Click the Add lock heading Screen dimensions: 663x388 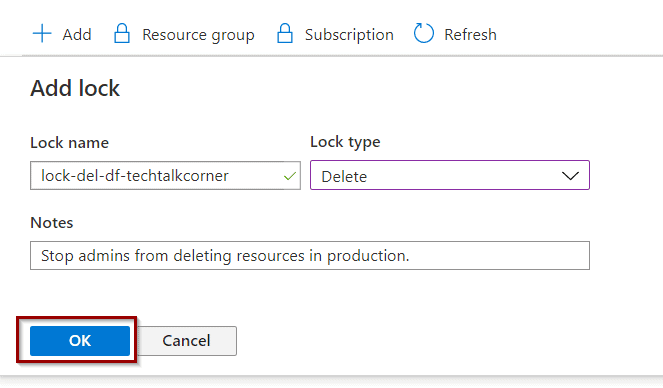coord(75,88)
